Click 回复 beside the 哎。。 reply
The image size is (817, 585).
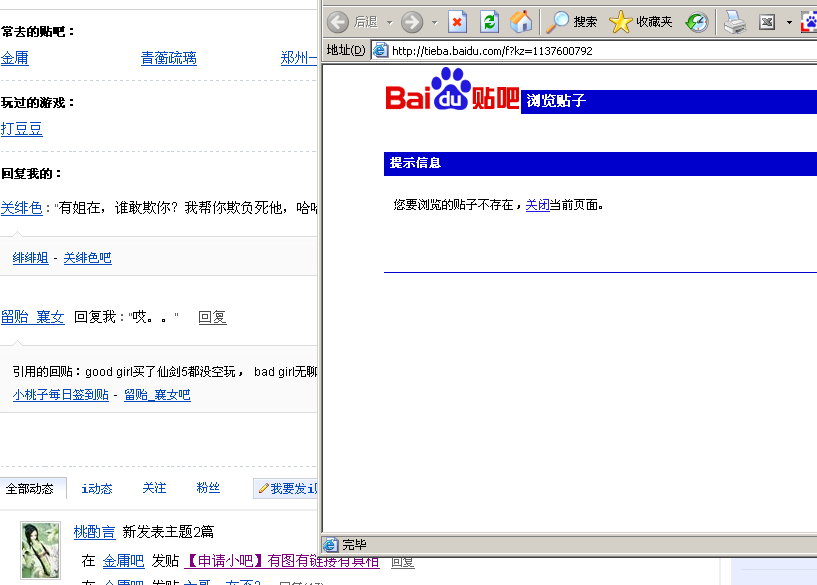tap(212, 317)
